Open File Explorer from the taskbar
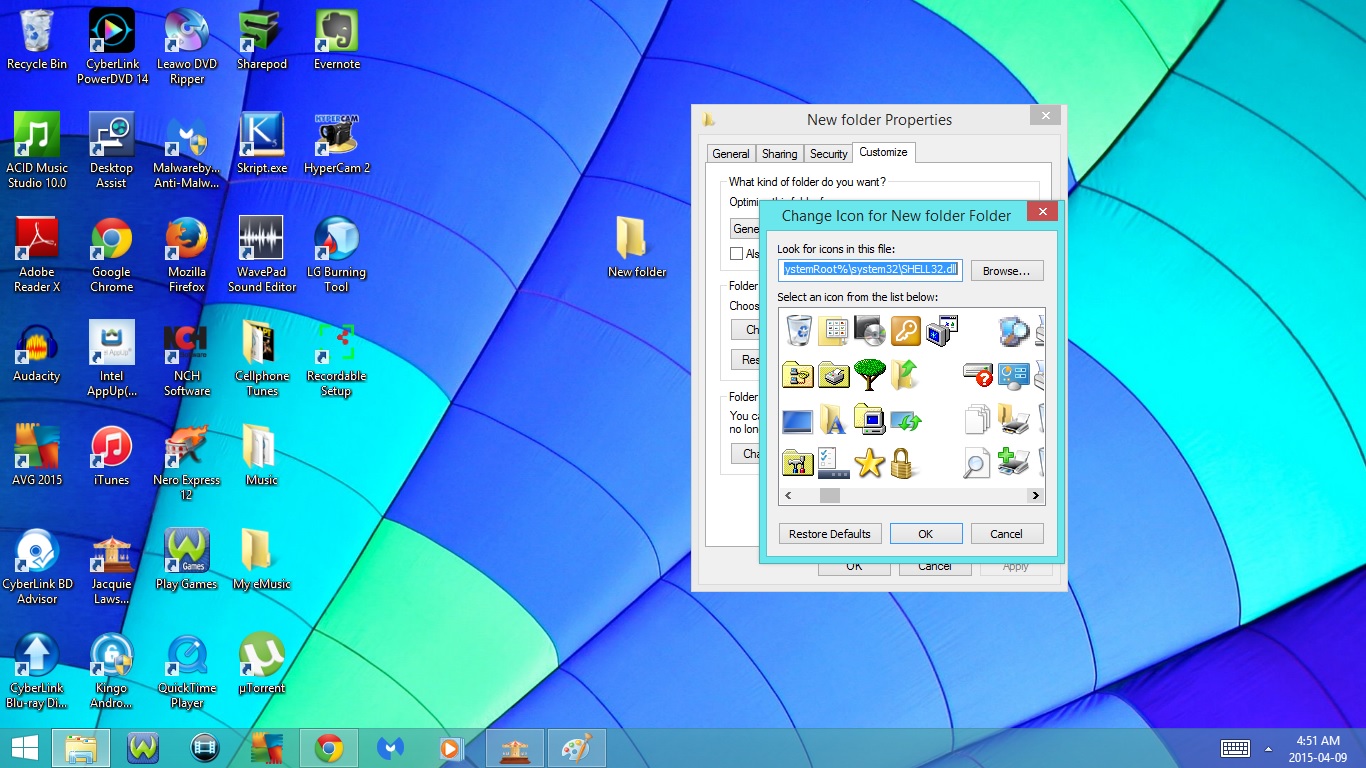The image size is (1366, 768). click(82, 748)
